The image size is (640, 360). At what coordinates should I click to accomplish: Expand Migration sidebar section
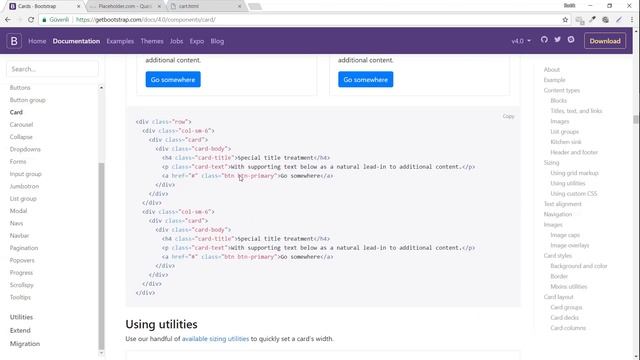[x=25, y=344]
